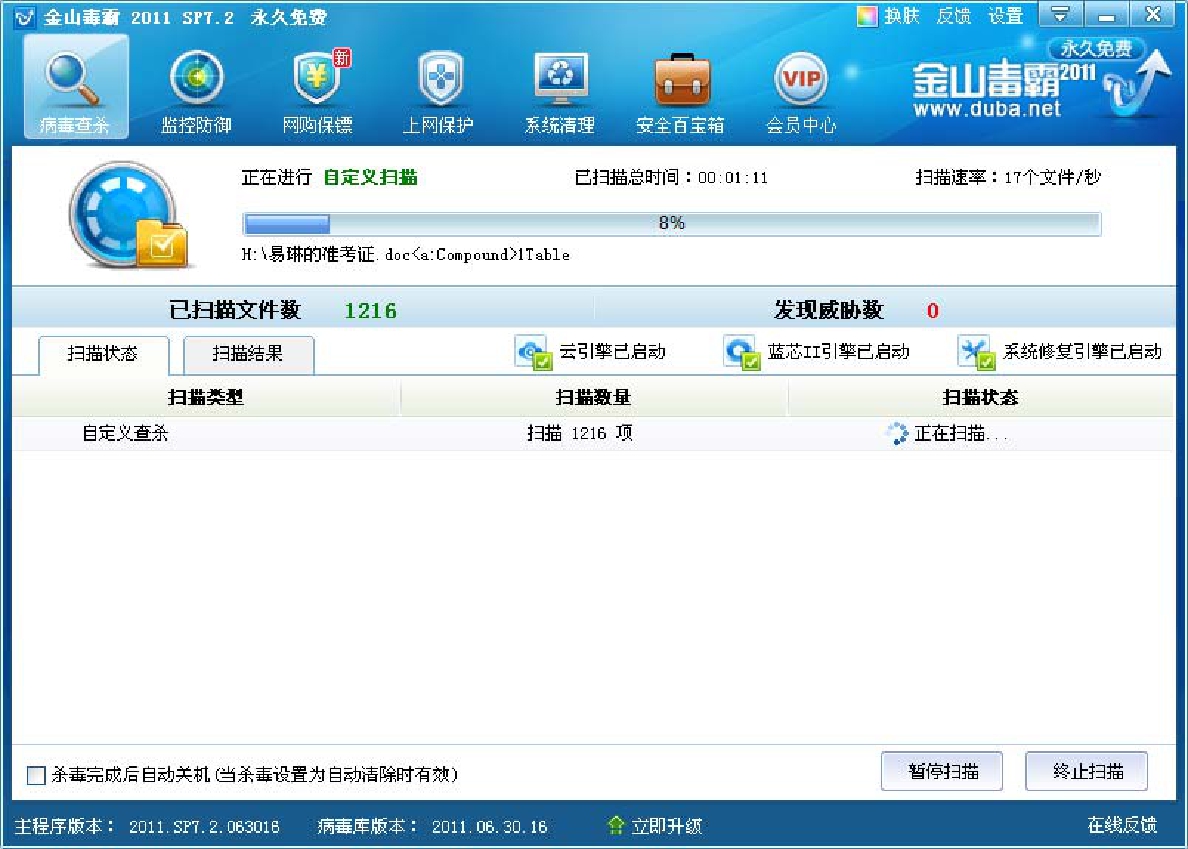Click the 扫描数量 column header
1188x849 pixels.
[593, 397]
